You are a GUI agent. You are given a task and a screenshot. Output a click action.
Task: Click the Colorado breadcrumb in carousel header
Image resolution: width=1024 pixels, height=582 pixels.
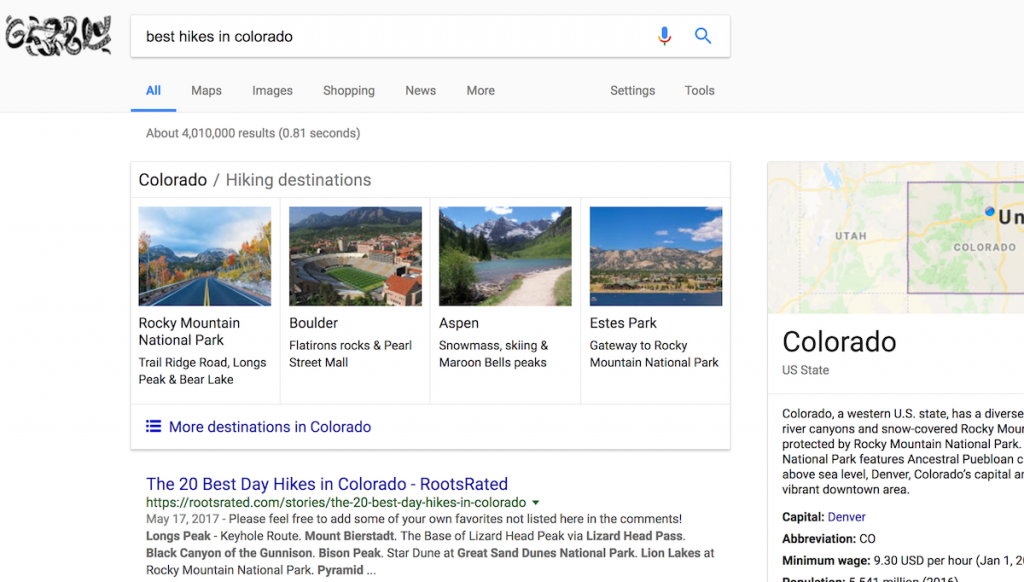[172, 180]
